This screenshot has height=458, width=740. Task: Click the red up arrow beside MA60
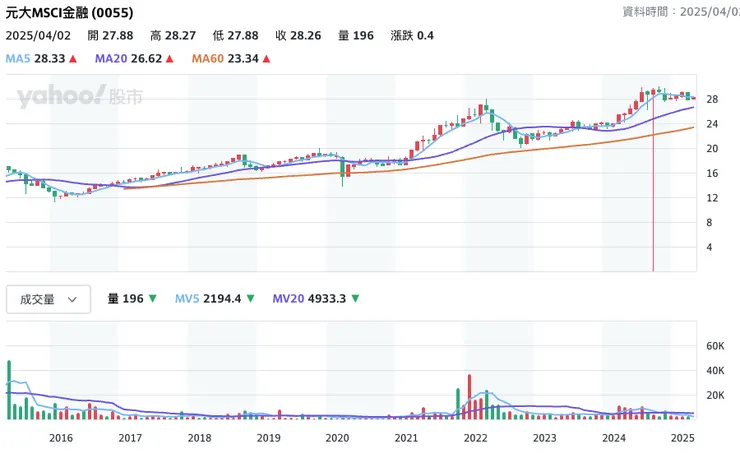click(267, 59)
